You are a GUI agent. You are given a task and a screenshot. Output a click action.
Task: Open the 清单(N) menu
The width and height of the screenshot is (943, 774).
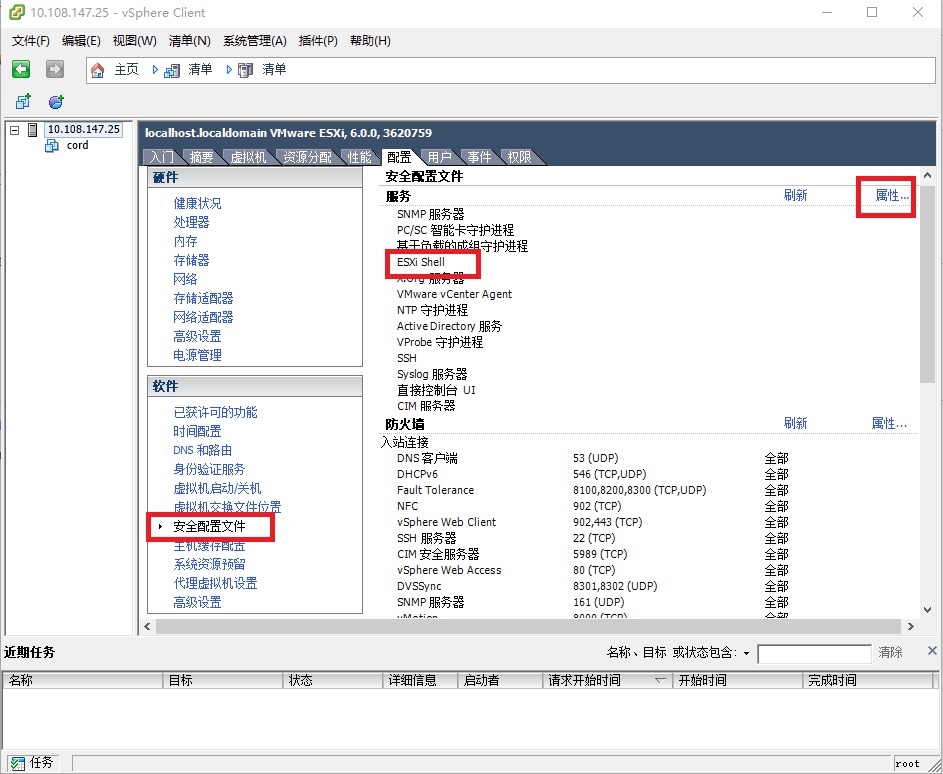click(x=189, y=40)
